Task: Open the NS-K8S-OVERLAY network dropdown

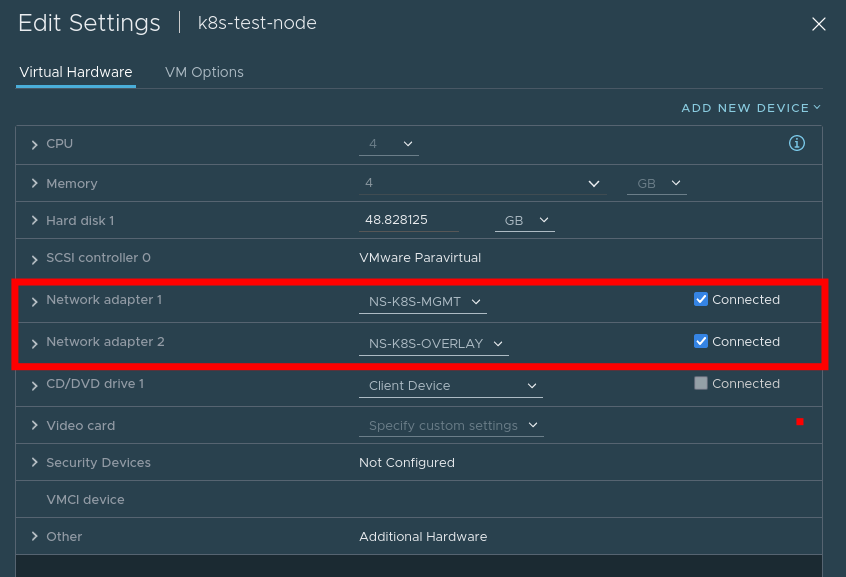Action: tap(434, 344)
